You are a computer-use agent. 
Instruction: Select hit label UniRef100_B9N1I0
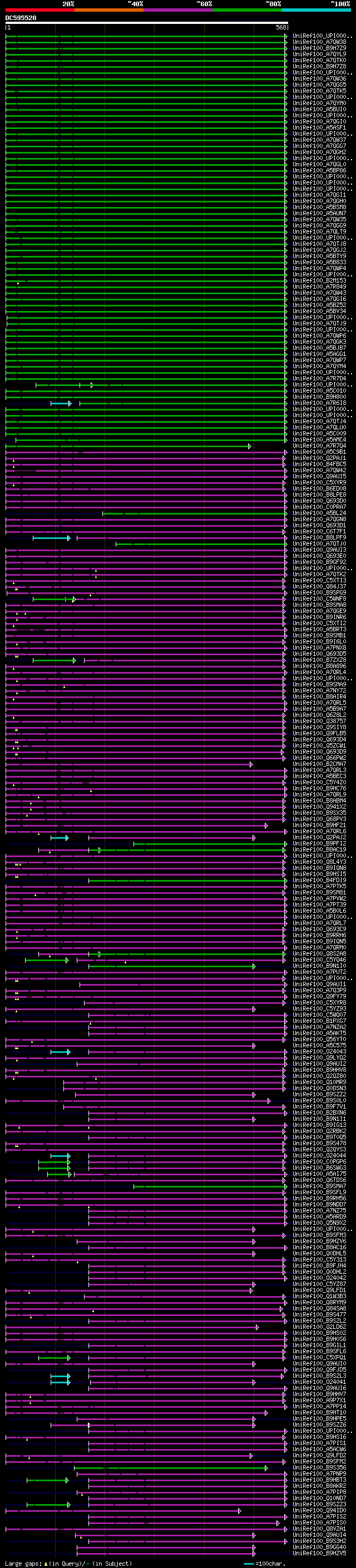click(319, 966)
